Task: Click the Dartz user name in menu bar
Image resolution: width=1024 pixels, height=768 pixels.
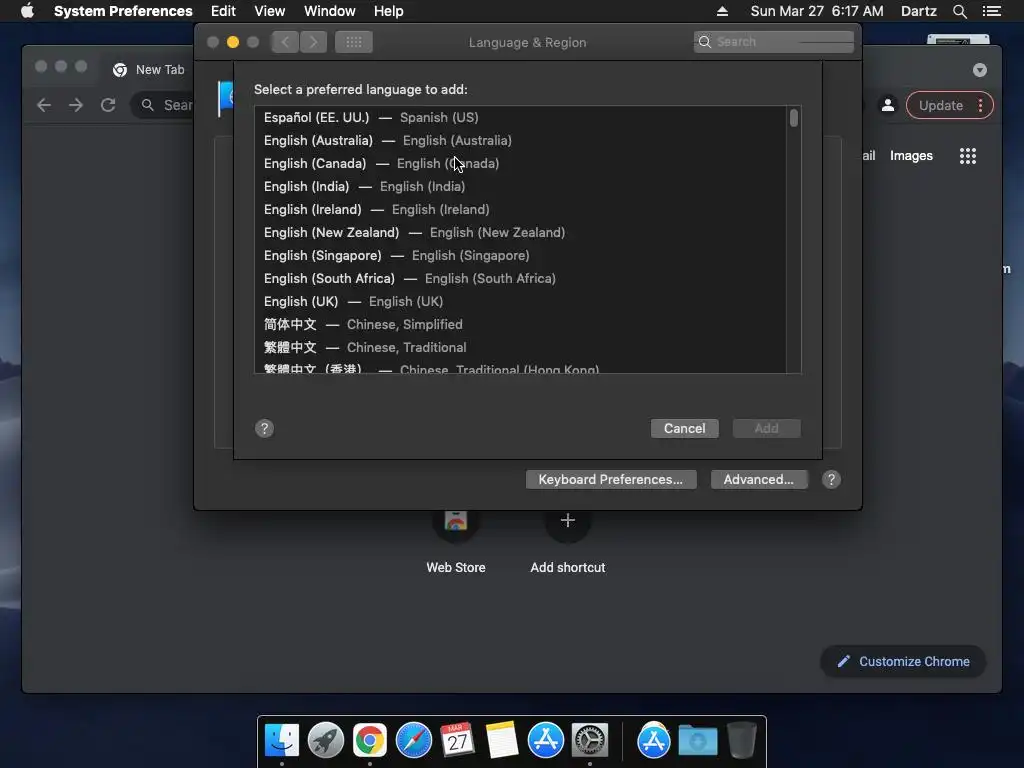Action: coord(919,11)
